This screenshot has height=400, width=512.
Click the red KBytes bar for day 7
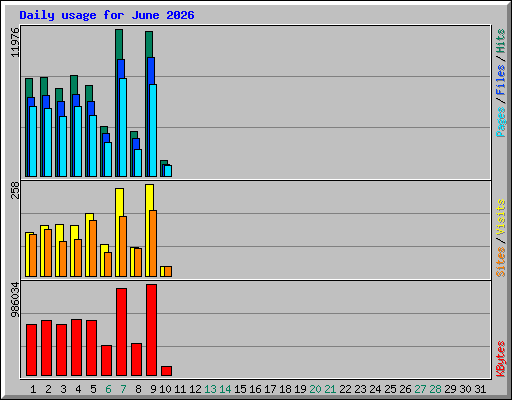pos(121,332)
